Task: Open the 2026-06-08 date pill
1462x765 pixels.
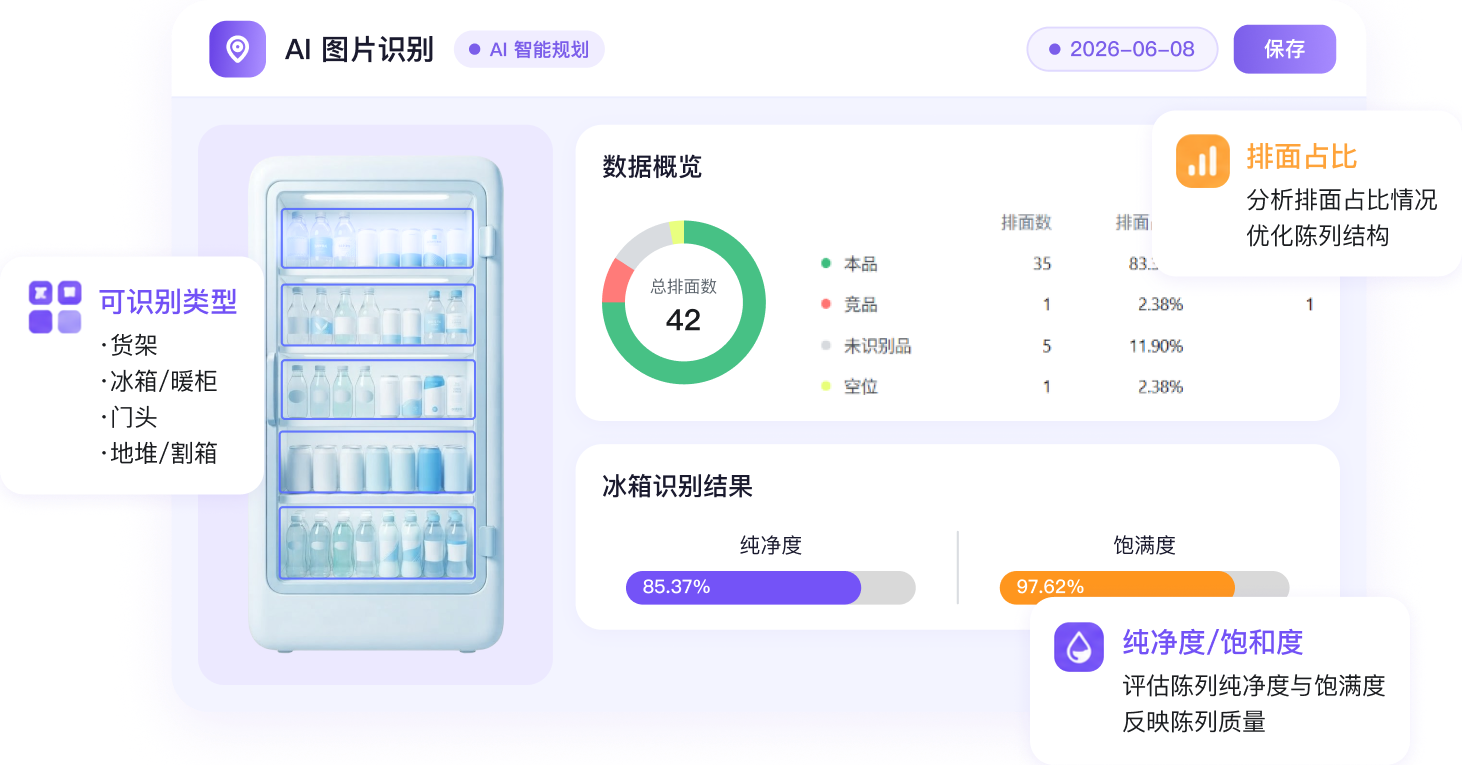Action: click(1122, 49)
